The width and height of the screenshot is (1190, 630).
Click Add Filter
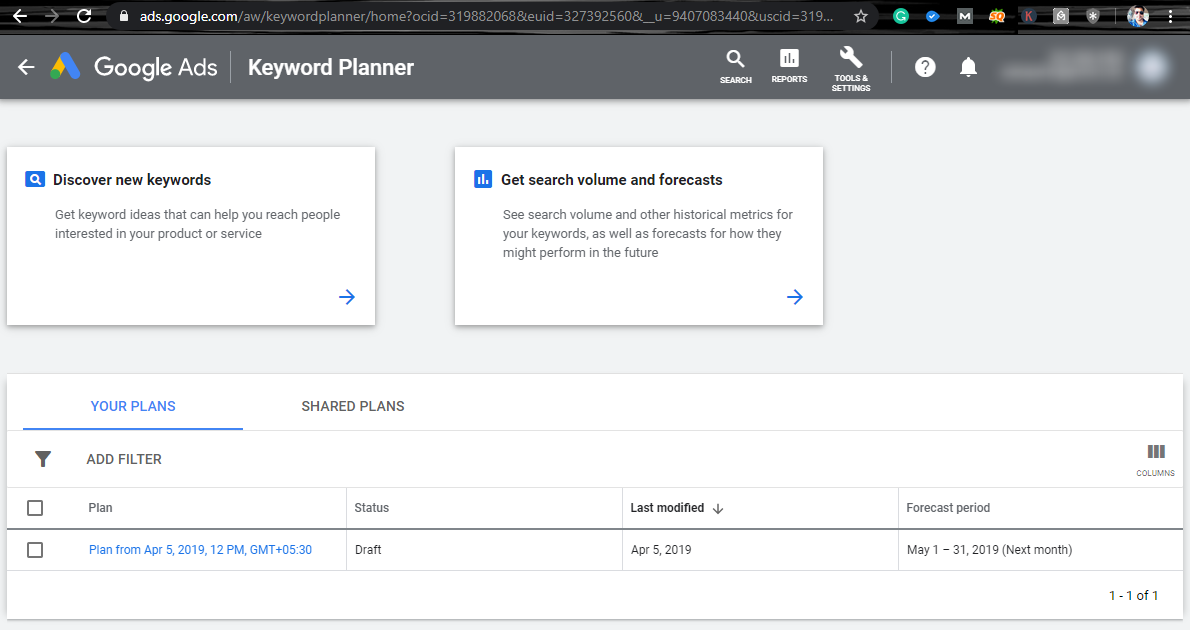tap(124, 459)
